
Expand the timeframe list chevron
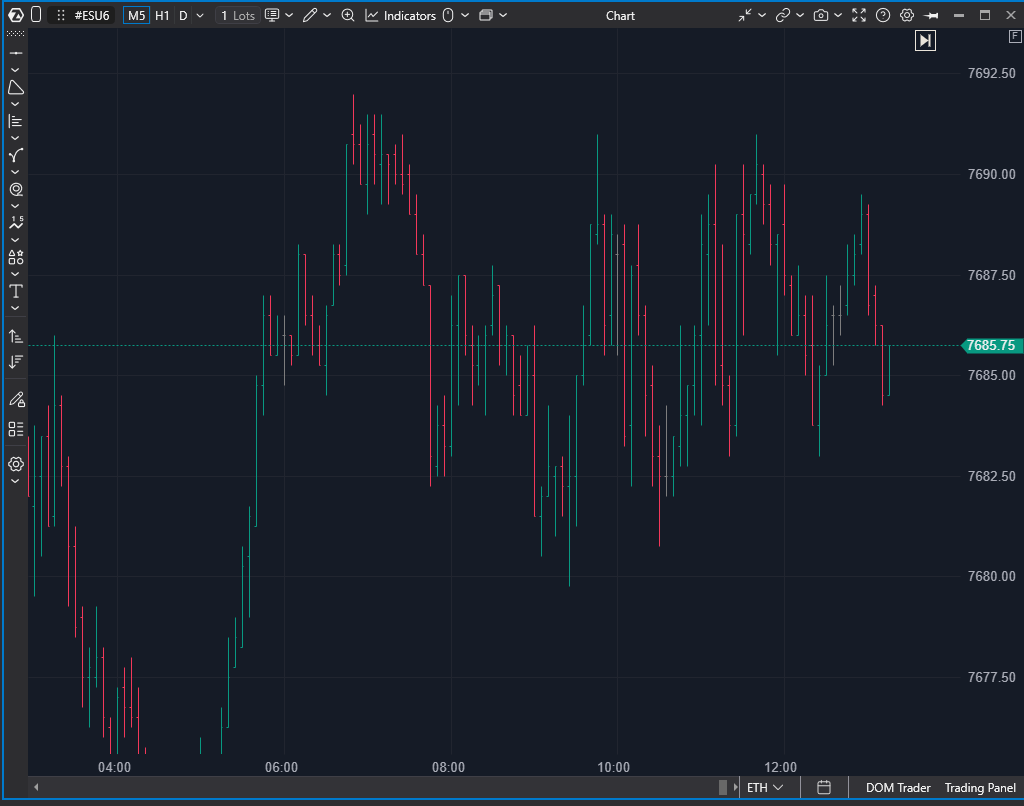[200, 16]
